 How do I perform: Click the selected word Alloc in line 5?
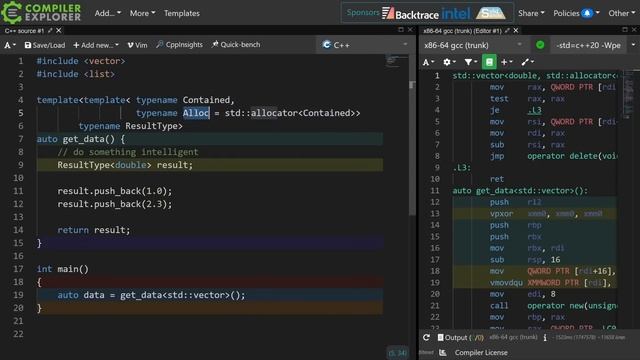[x=196, y=113]
